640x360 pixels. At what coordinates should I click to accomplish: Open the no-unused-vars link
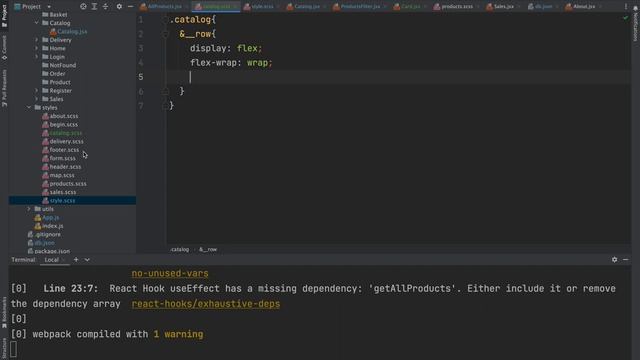170,273
